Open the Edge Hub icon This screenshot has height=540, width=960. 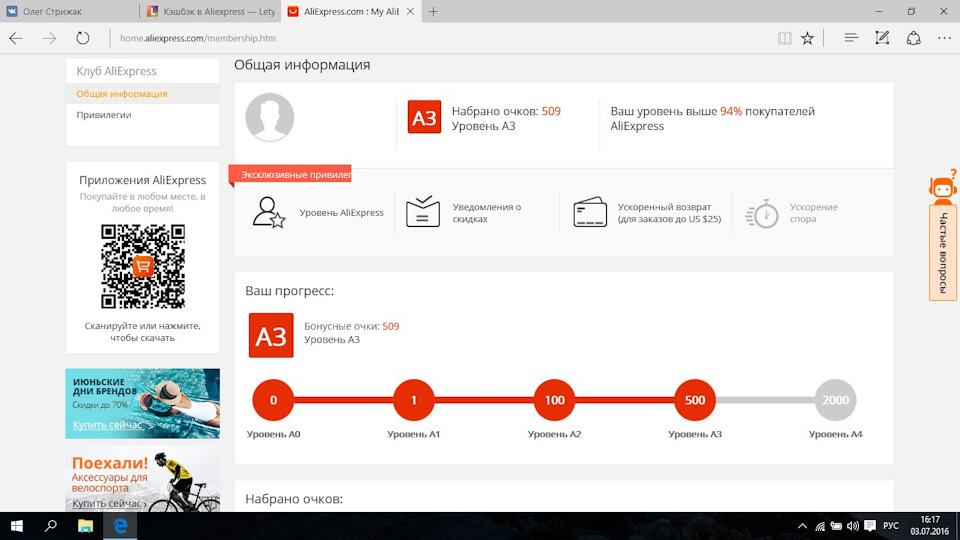pos(851,38)
